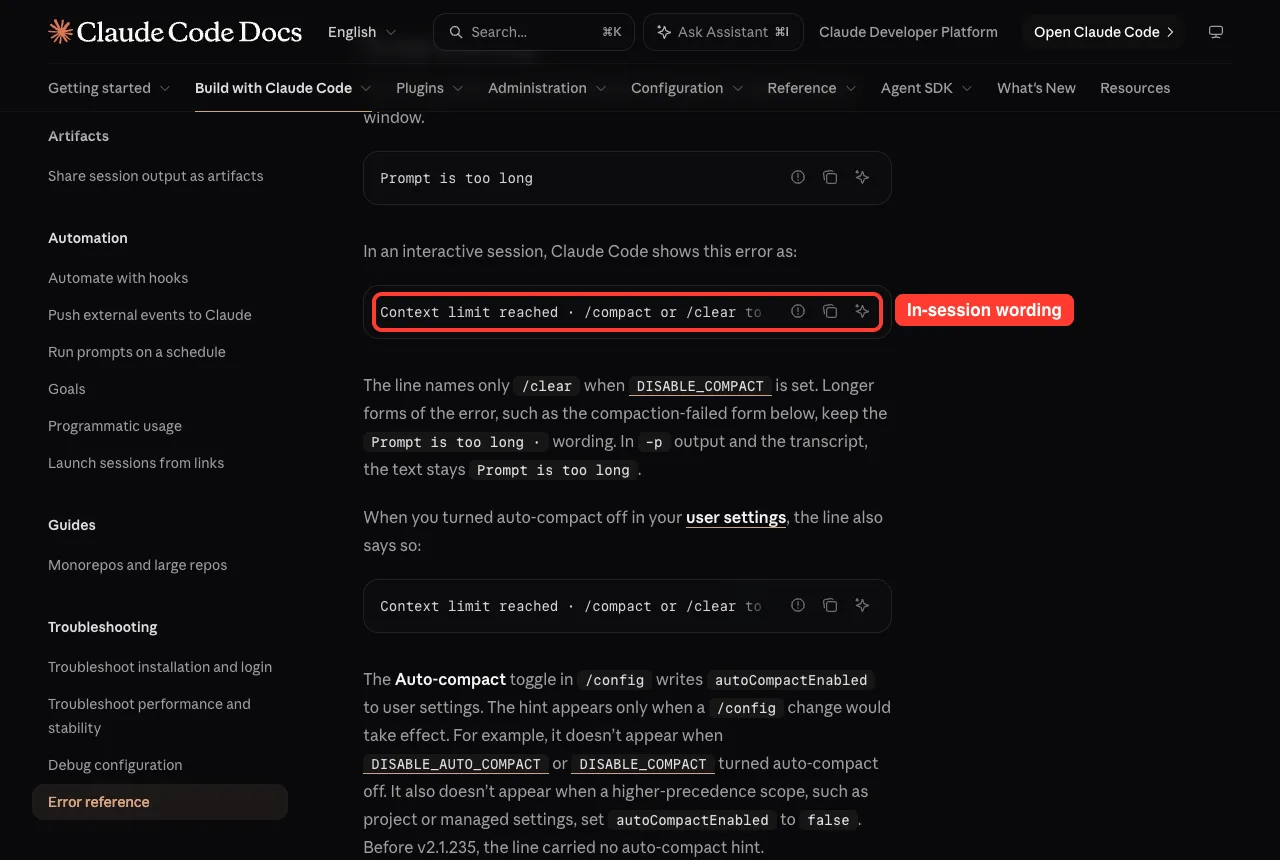
Task: Follow the "user settings" link
Action: [736, 518]
